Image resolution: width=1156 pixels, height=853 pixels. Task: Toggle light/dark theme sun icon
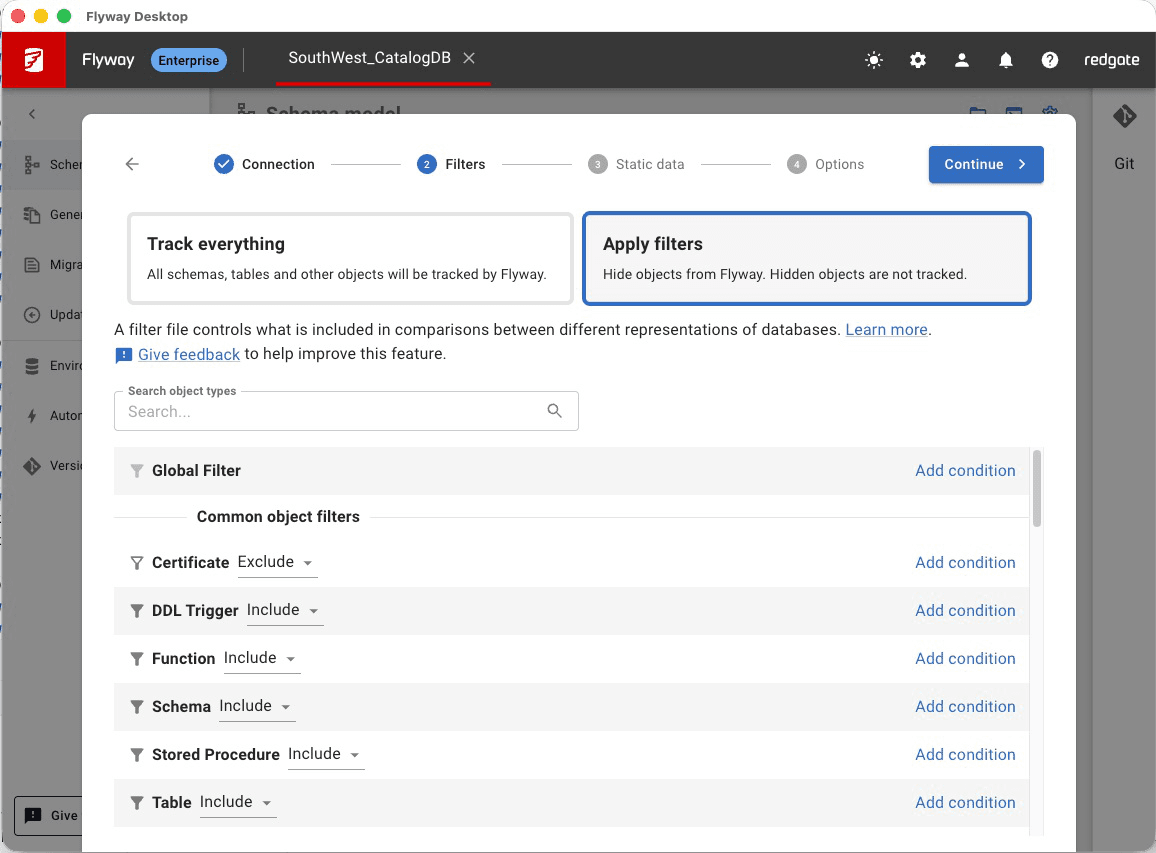874,60
